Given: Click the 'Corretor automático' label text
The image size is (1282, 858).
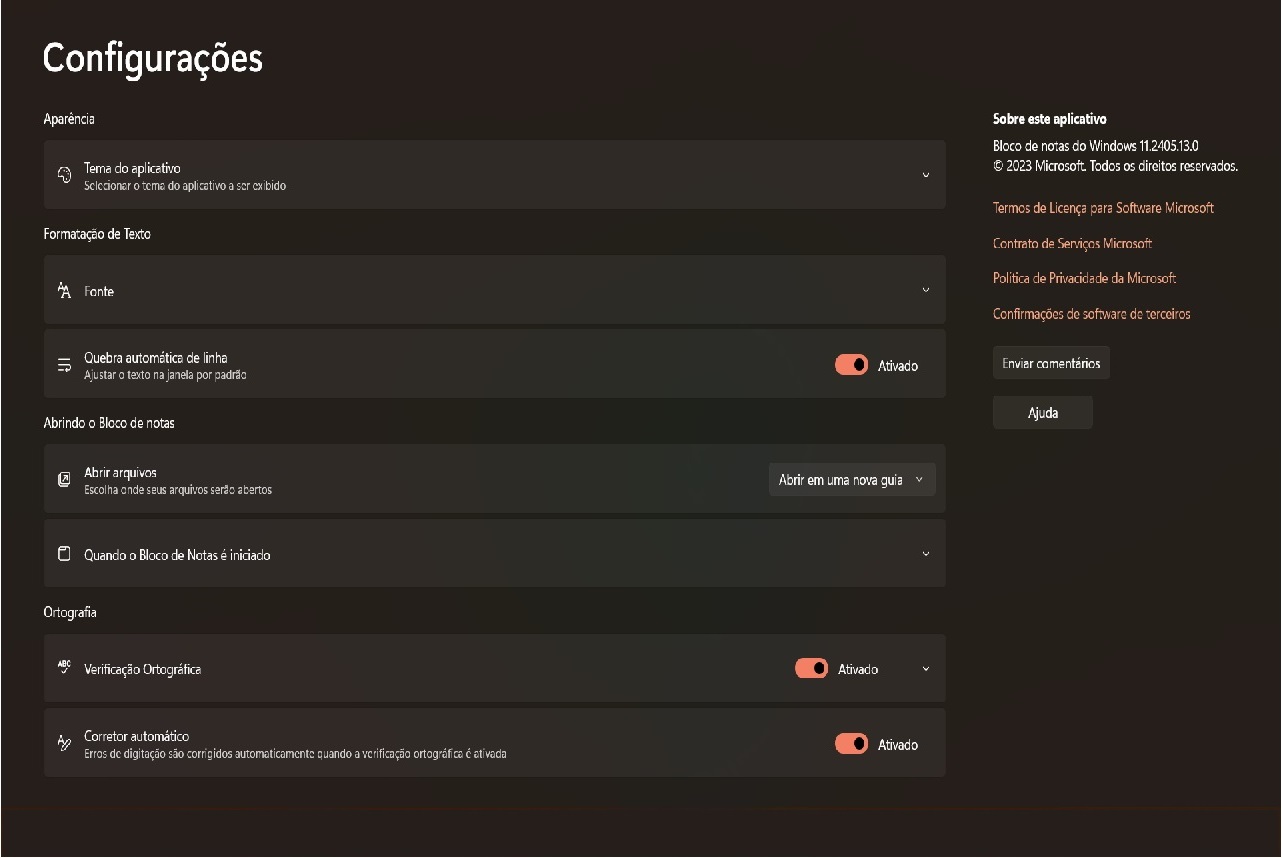Looking at the screenshot, I should [x=136, y=736].
